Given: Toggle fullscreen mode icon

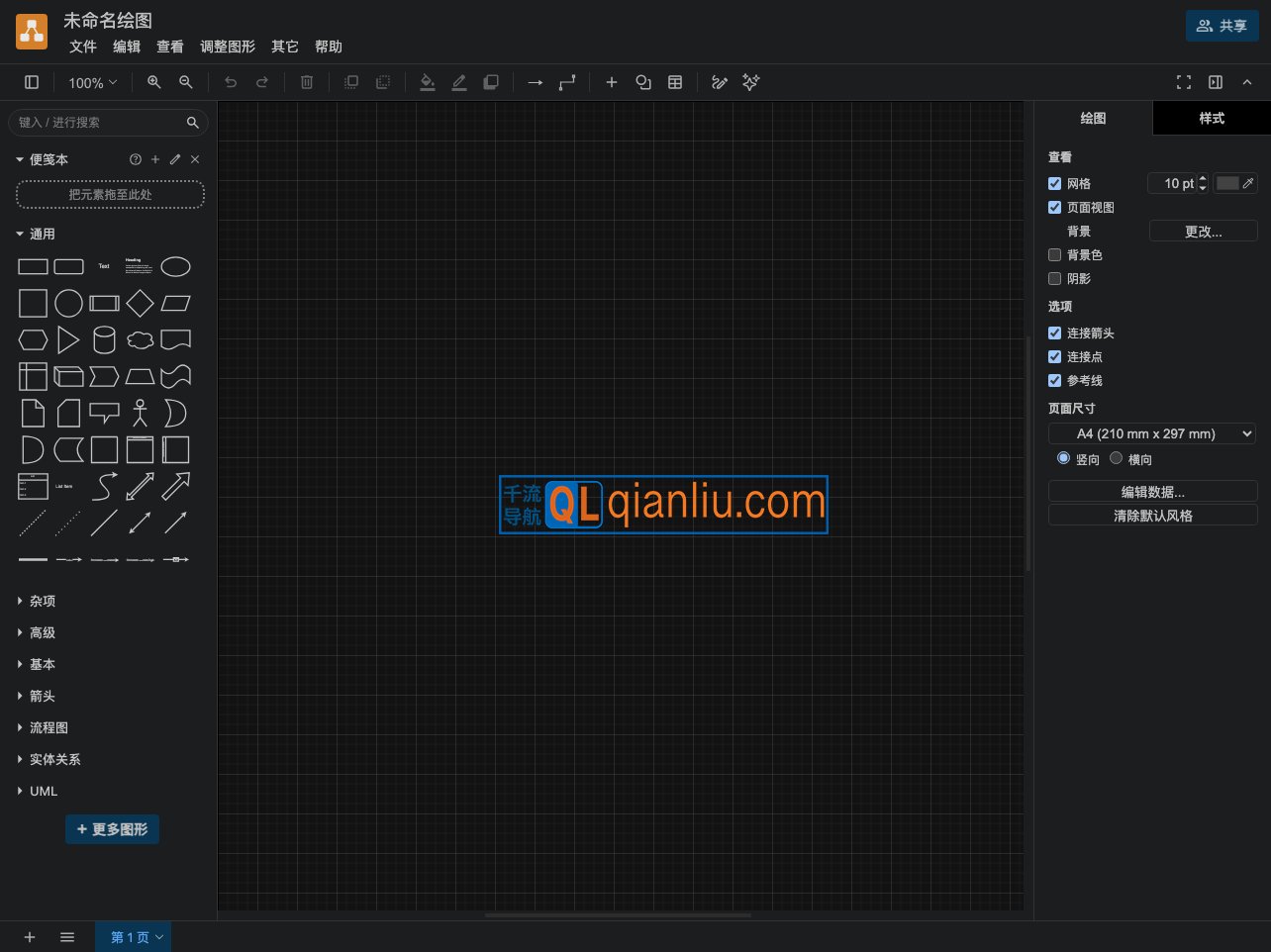Looking at the screenshot, I should click(x=1184, y=82).
